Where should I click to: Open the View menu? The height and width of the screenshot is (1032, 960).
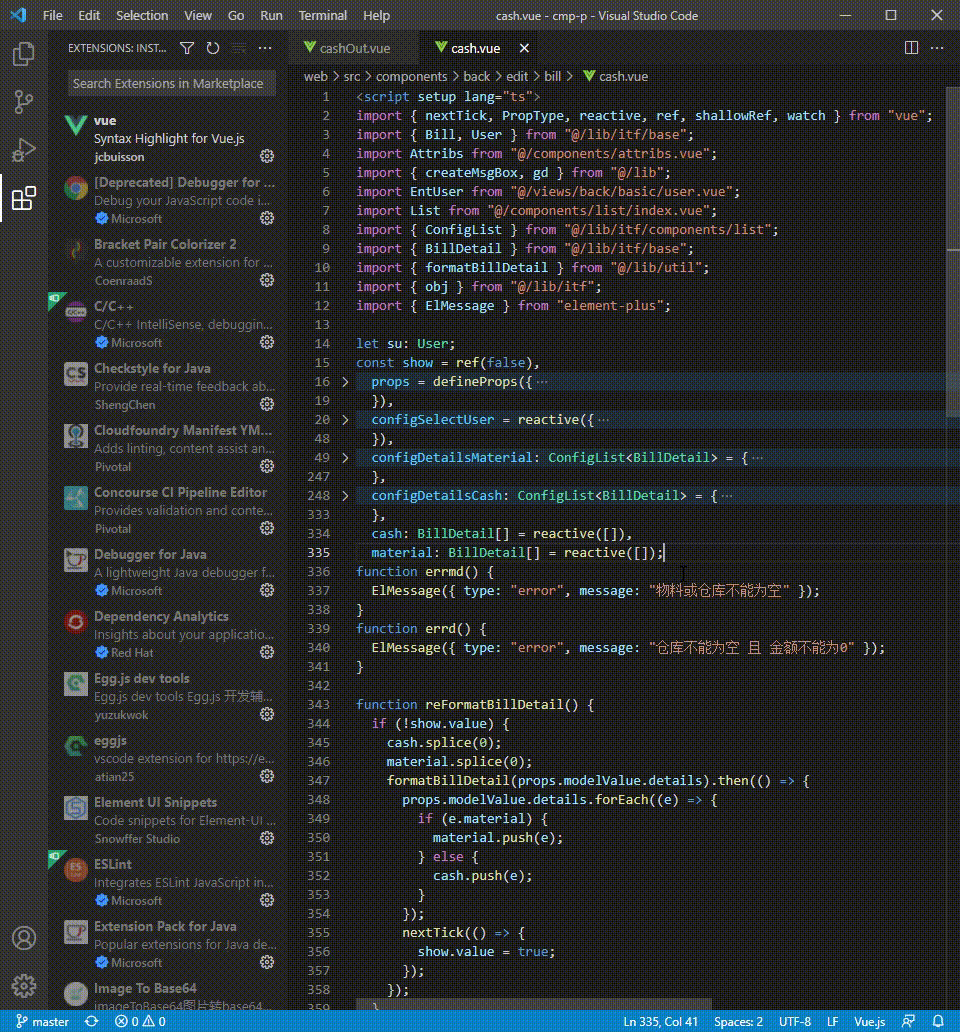pos(197,15)
